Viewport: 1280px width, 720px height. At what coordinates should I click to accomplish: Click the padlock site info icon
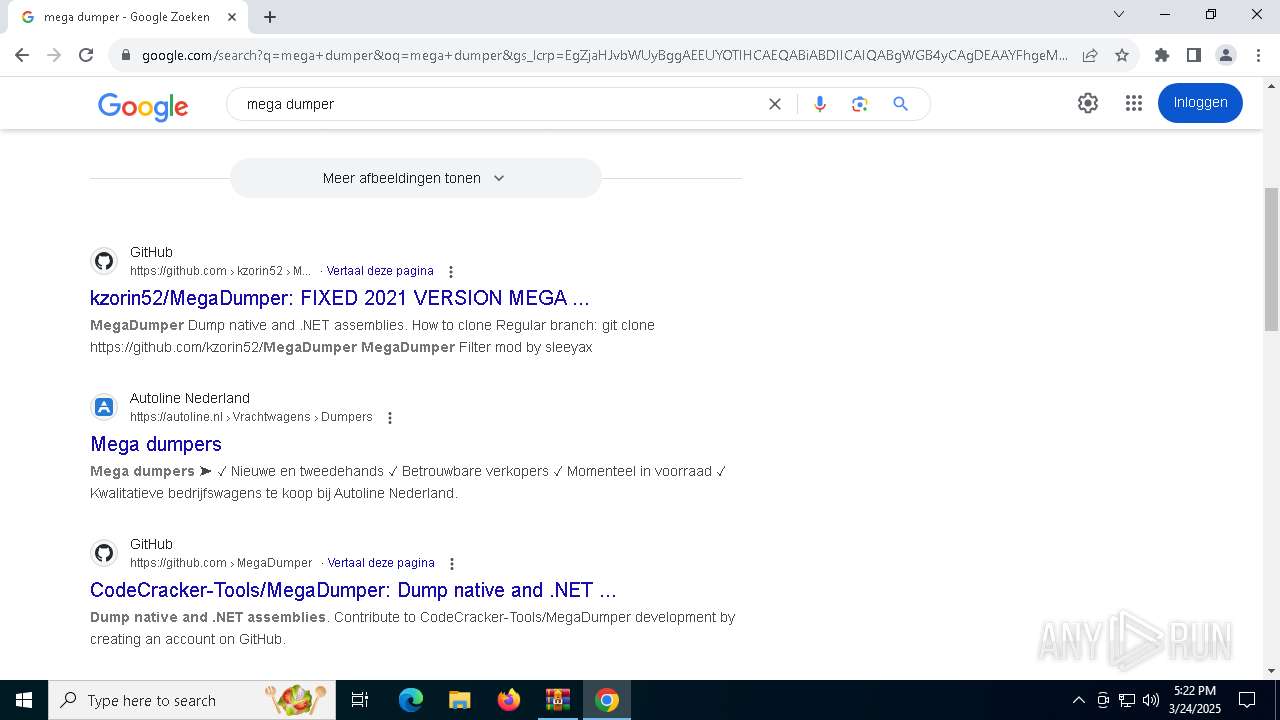click(126, 56)
